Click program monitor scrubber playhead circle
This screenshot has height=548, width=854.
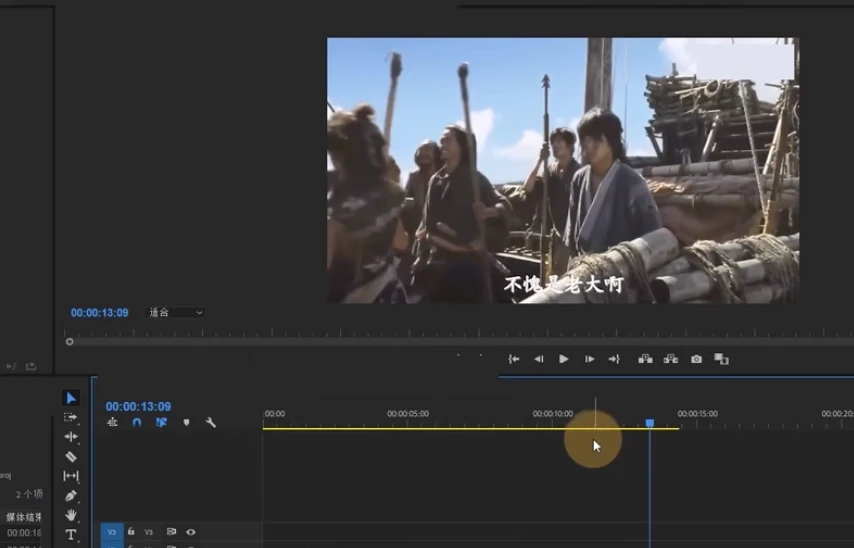[x=69, y=342]
